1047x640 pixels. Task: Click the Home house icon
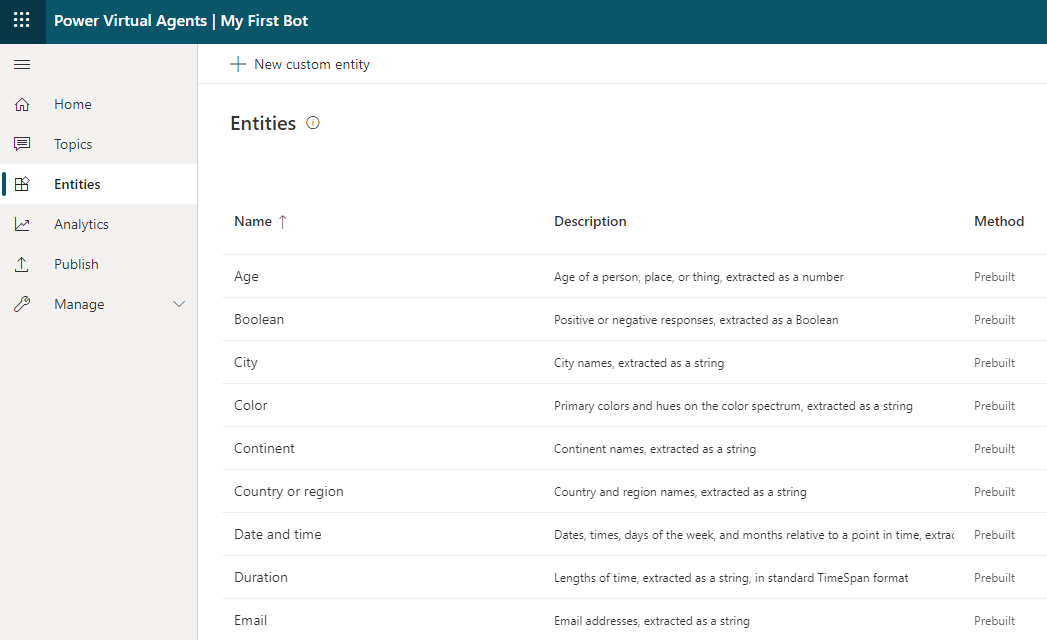[x=22, y=104]
